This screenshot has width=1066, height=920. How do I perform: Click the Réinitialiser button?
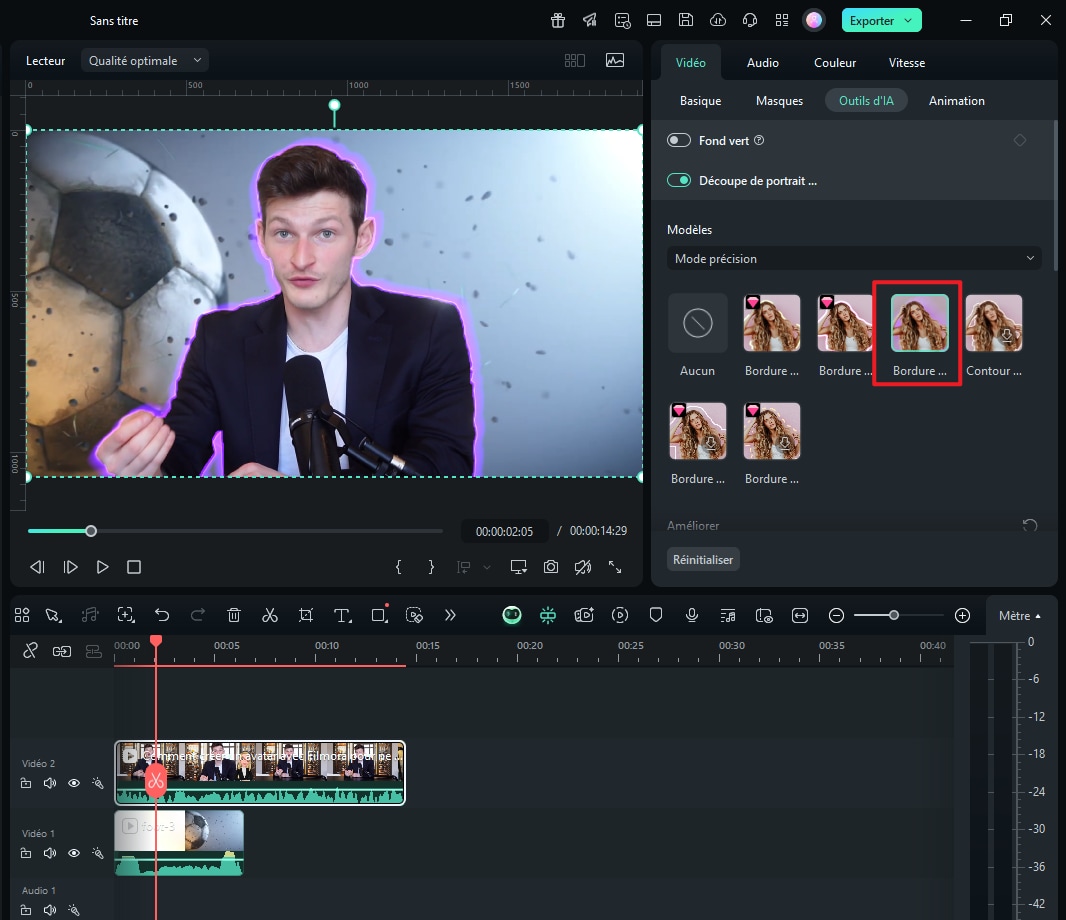(x=703, y=560)
